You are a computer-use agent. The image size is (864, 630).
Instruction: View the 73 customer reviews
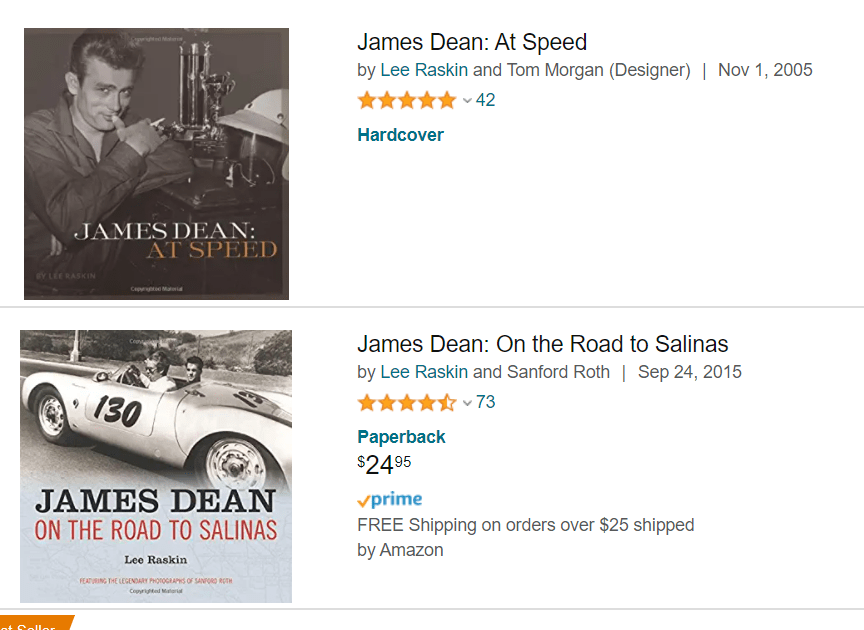coord(486,402)
